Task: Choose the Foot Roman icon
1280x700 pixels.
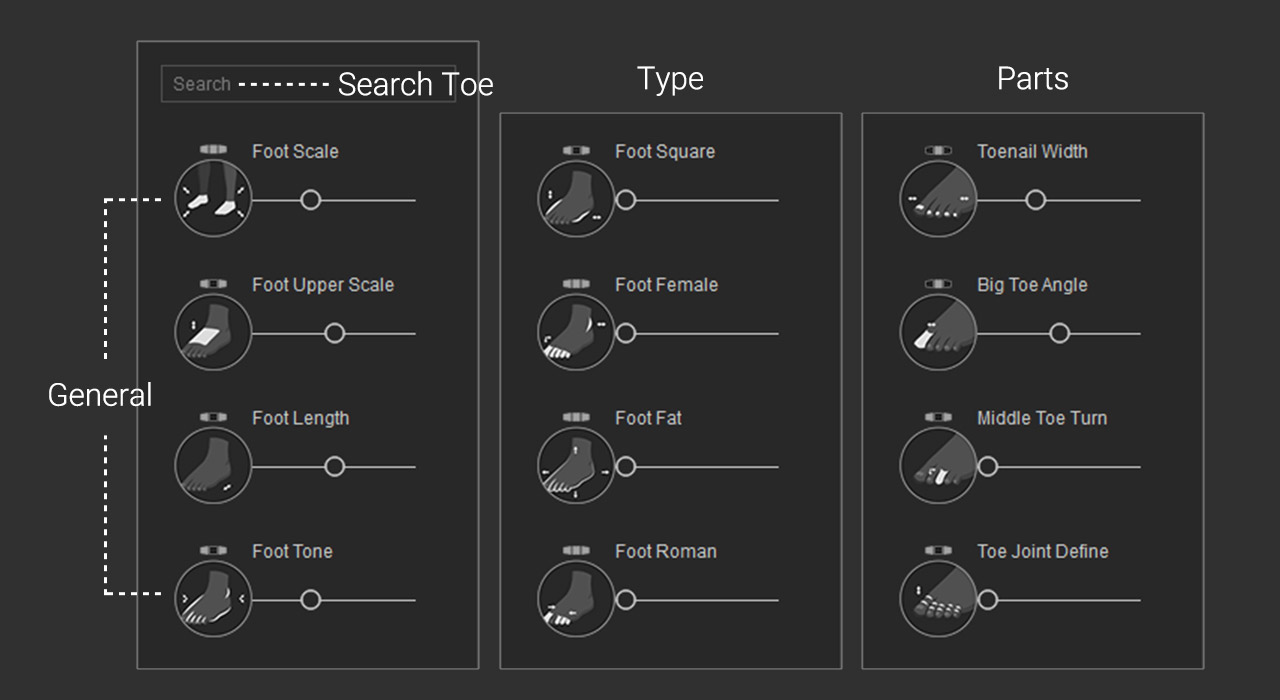Action: (576, 599)
